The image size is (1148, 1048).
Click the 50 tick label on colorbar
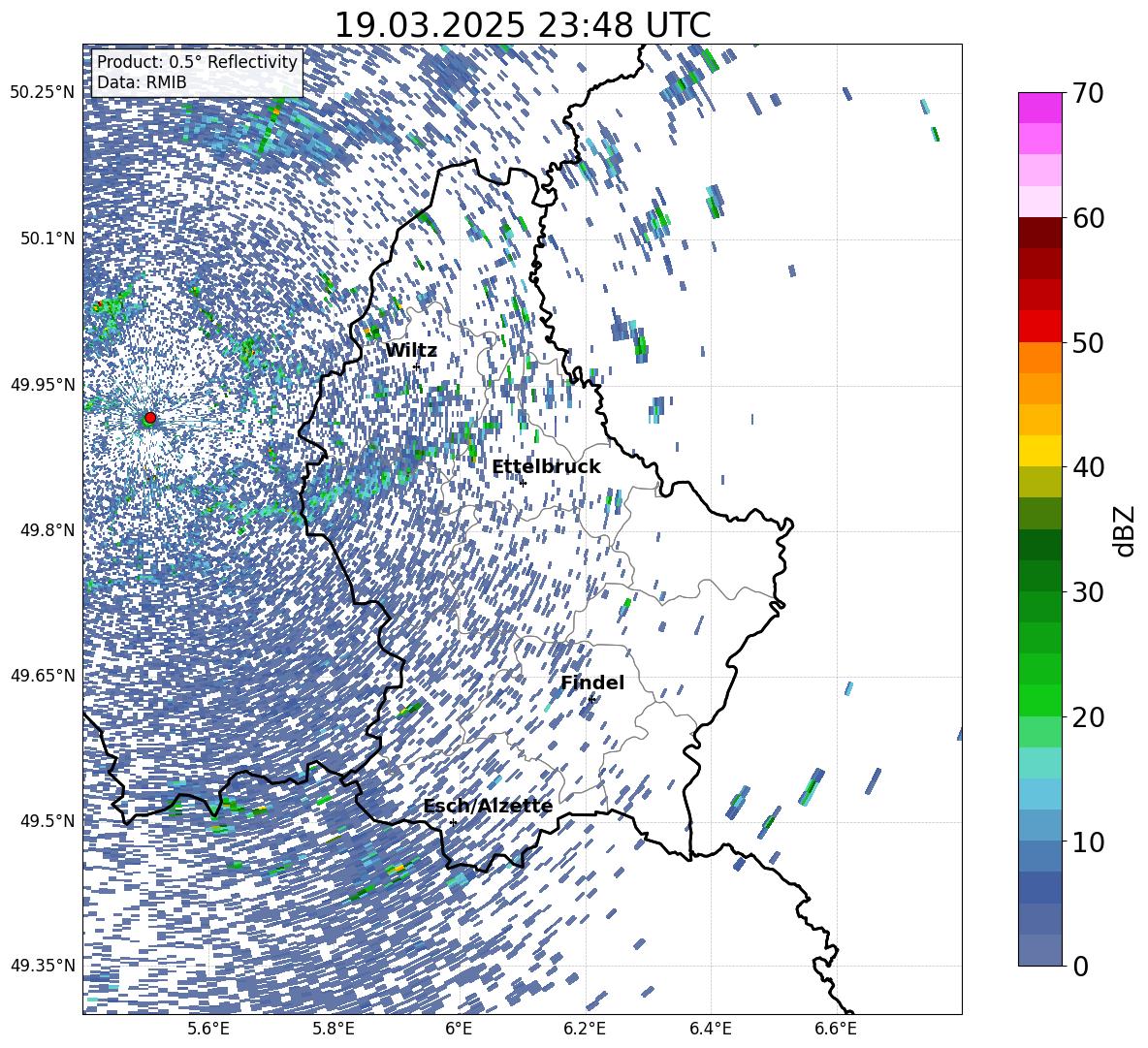1088,343
